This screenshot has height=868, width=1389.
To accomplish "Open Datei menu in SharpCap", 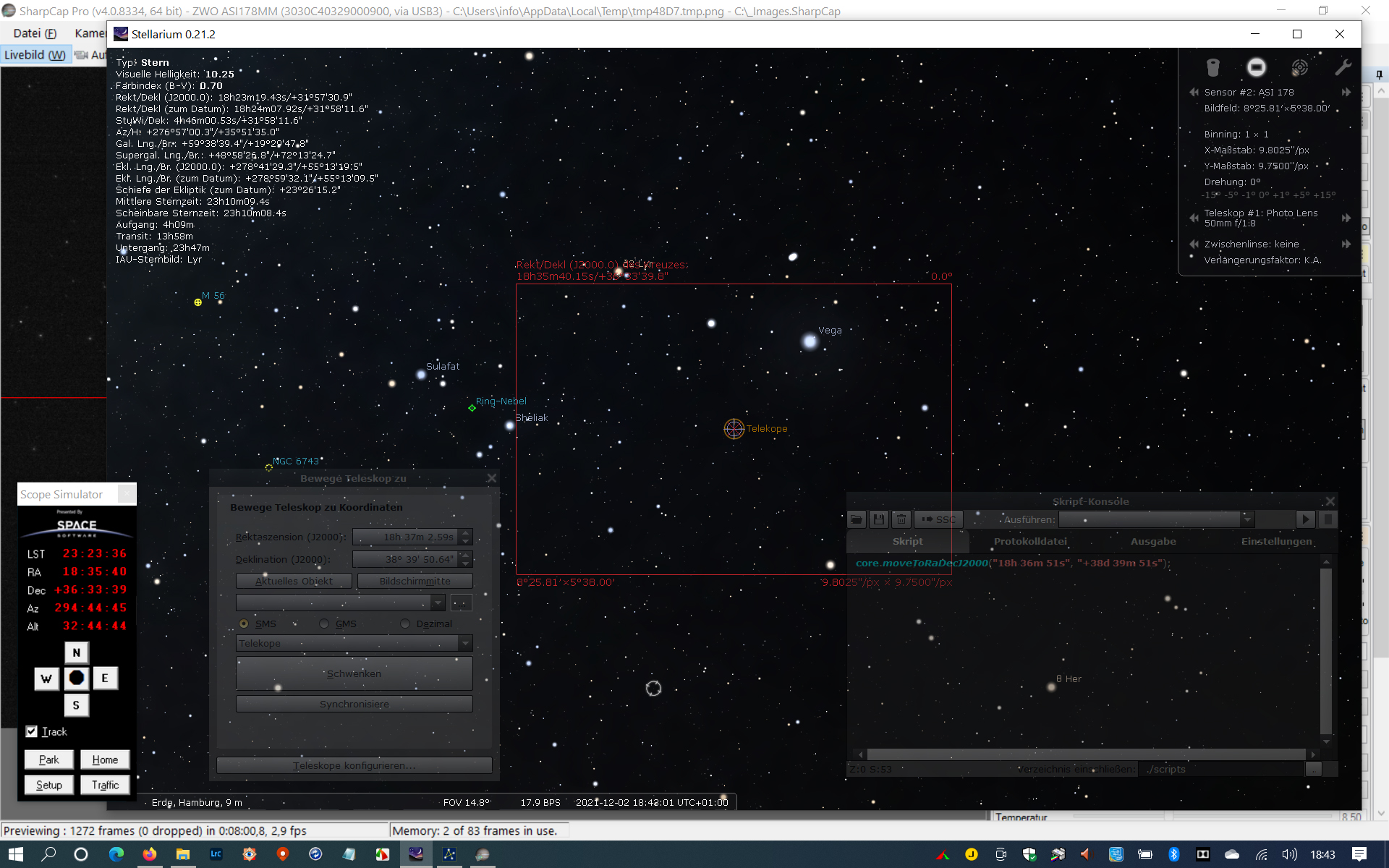I will pyautogui.click(x=35, y=33).
